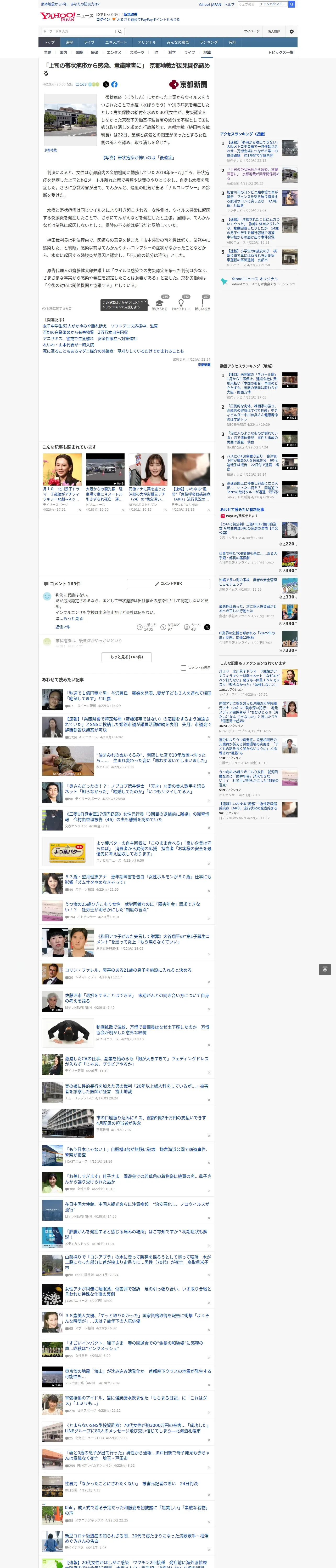The image size is (336, 1568).
Task: Open the トップ navigation tab
Action: pos(49,43)
